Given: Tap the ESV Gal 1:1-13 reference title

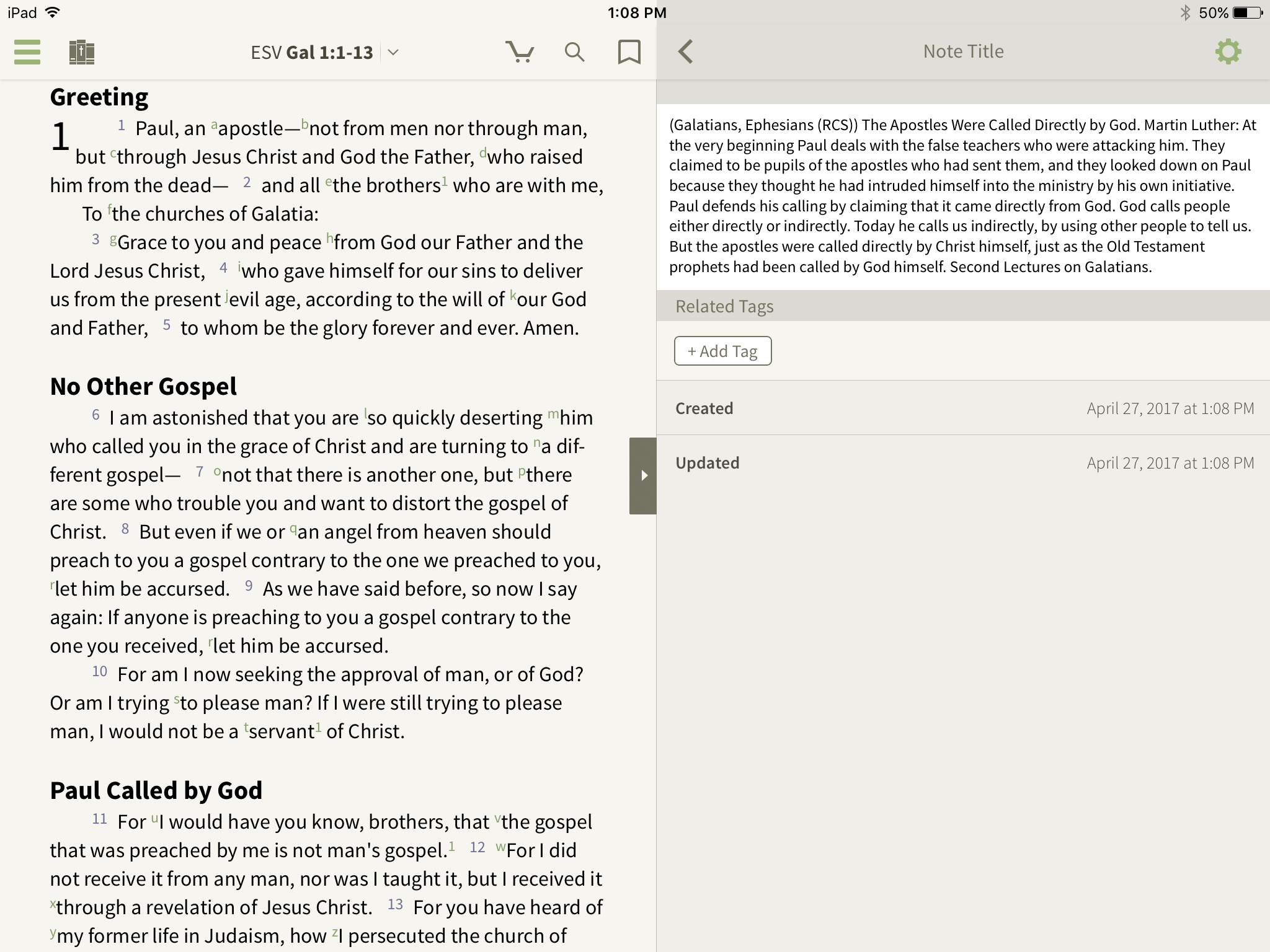Looking at the screenshot, I should tap(312, 53).
